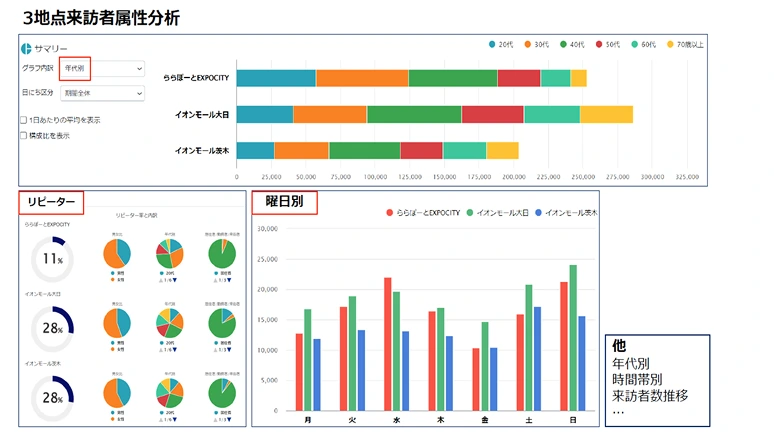774x433 pixels.
Task: Click the teal 60代 segment of イオンモール茨木 bar
Action: 464,151
